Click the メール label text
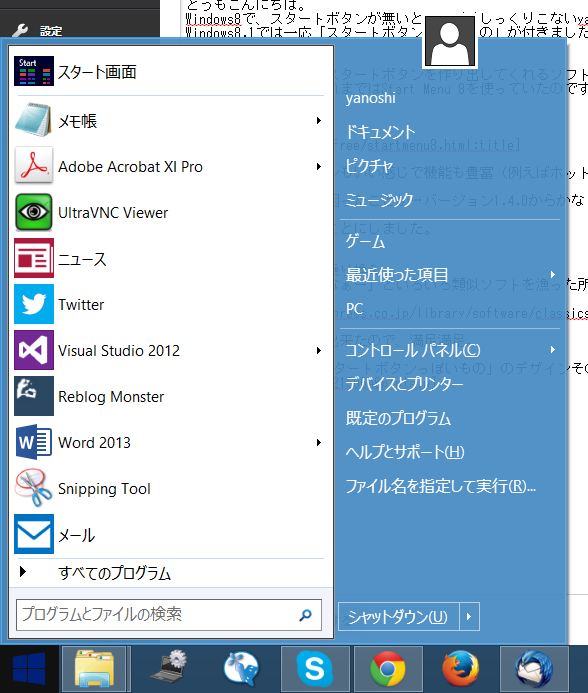 (77, 535)
